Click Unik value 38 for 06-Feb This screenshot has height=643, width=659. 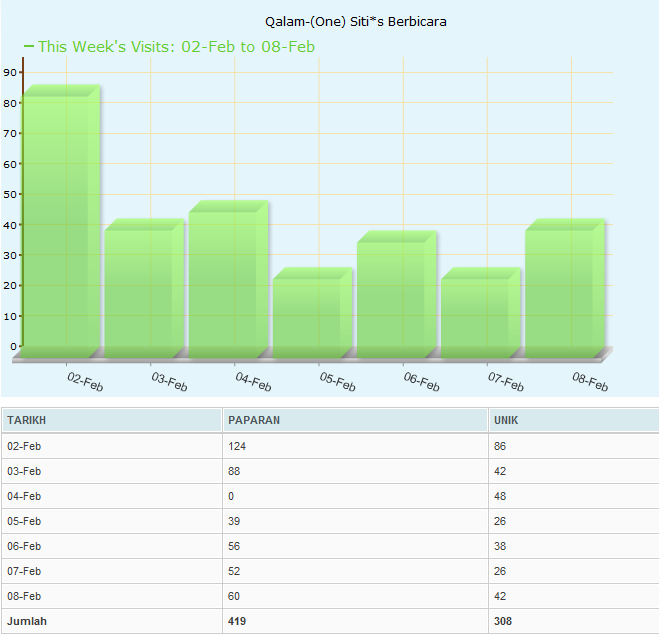(500, 546)
